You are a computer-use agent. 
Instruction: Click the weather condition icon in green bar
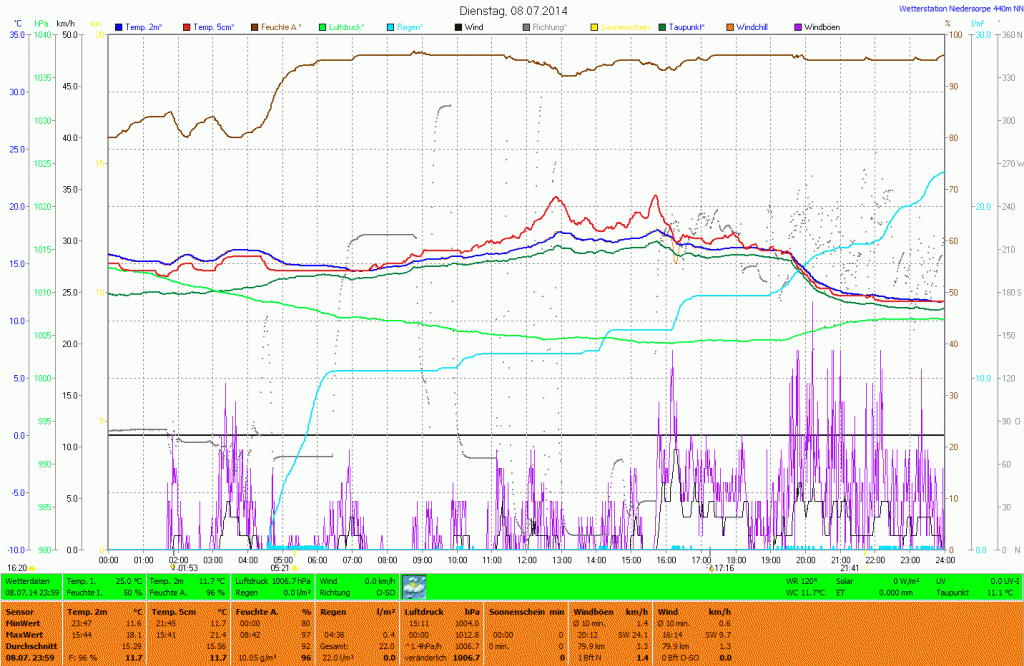point(414,586)
